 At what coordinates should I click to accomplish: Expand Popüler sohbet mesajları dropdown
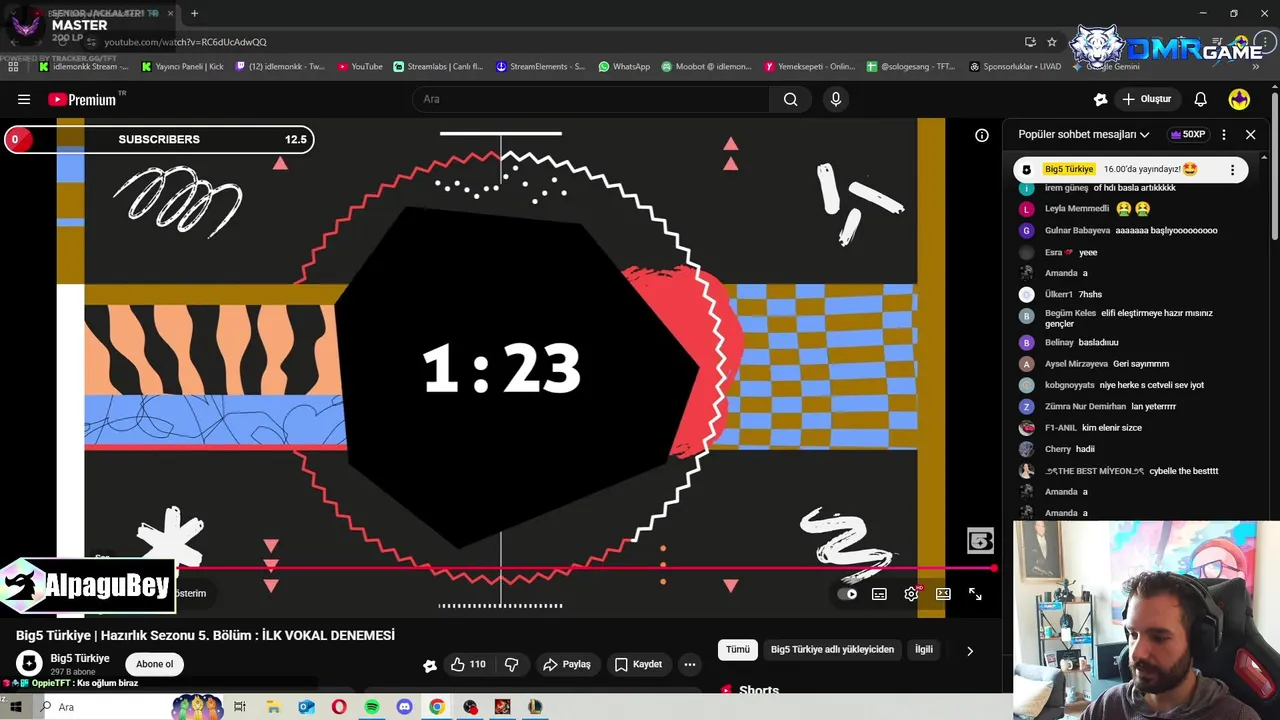(1084, 134)
